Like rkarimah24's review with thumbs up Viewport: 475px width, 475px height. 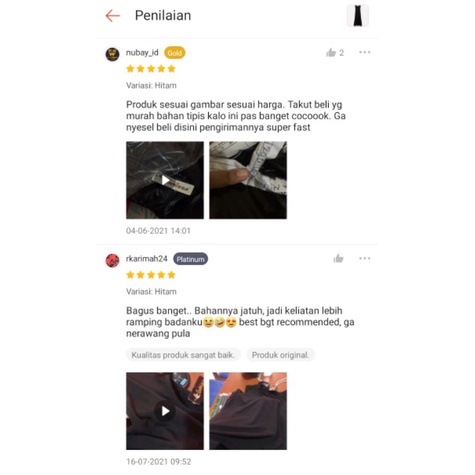pyautogui.click(x=338, y=259)
